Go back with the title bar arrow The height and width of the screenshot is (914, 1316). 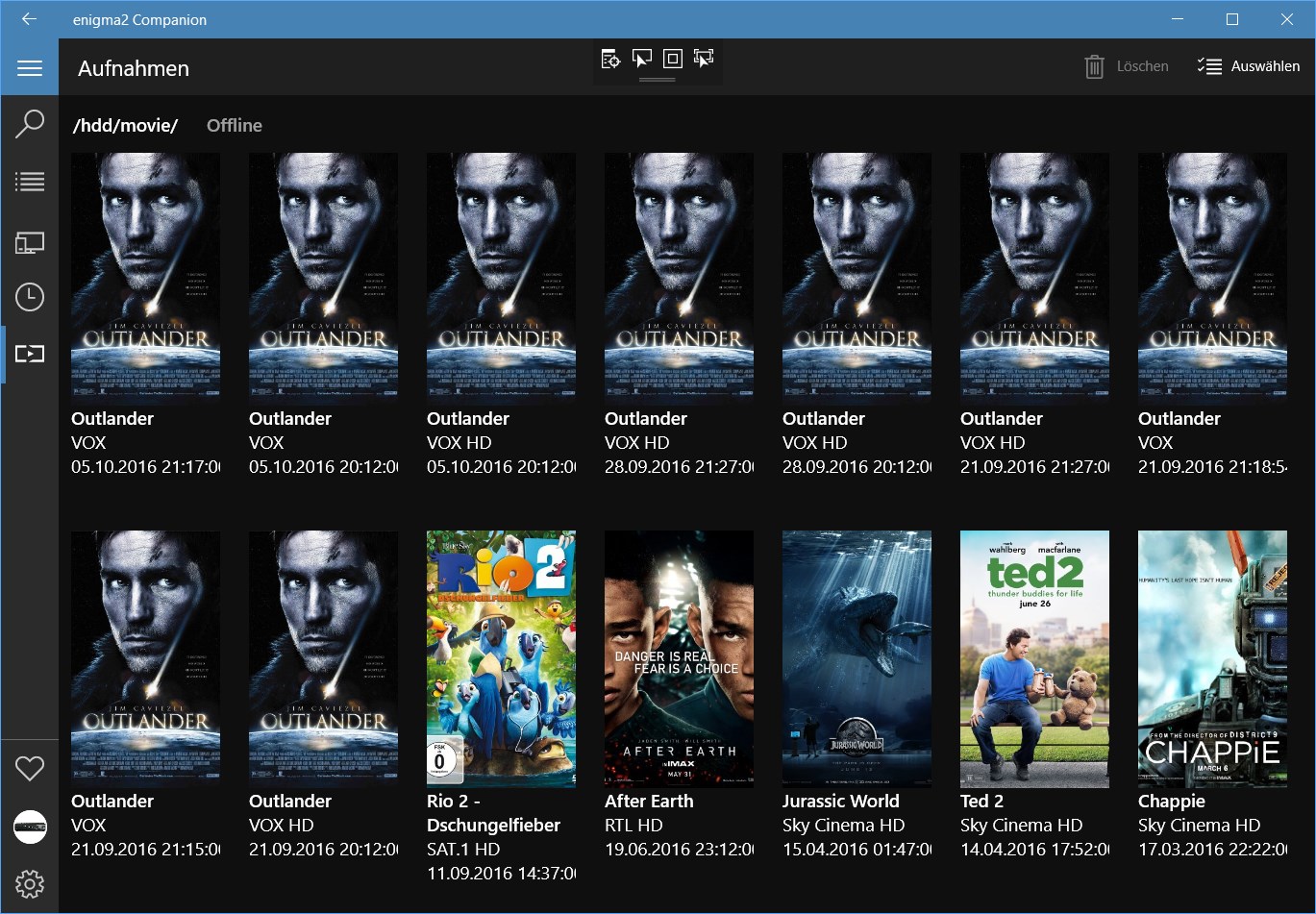click(30, 19)
